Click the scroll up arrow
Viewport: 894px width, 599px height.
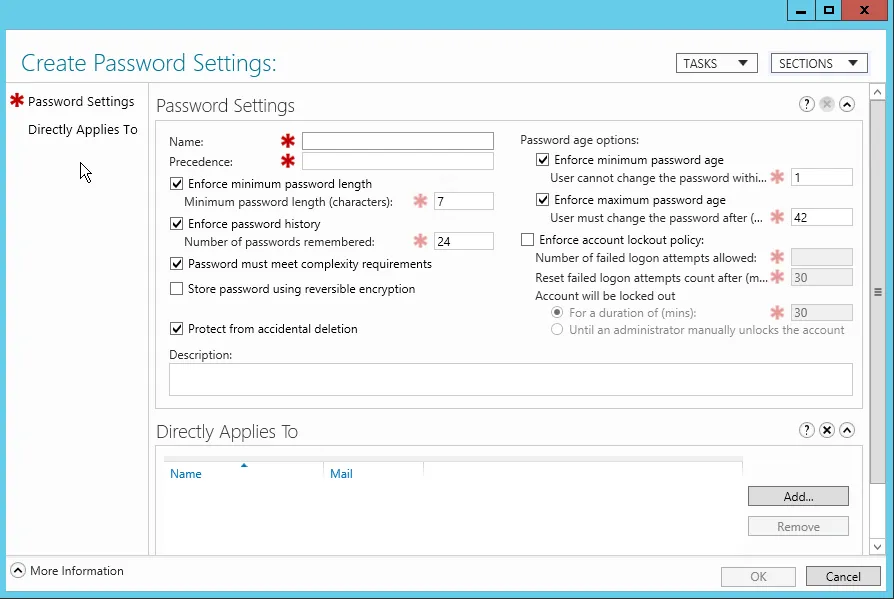(877, 91)
